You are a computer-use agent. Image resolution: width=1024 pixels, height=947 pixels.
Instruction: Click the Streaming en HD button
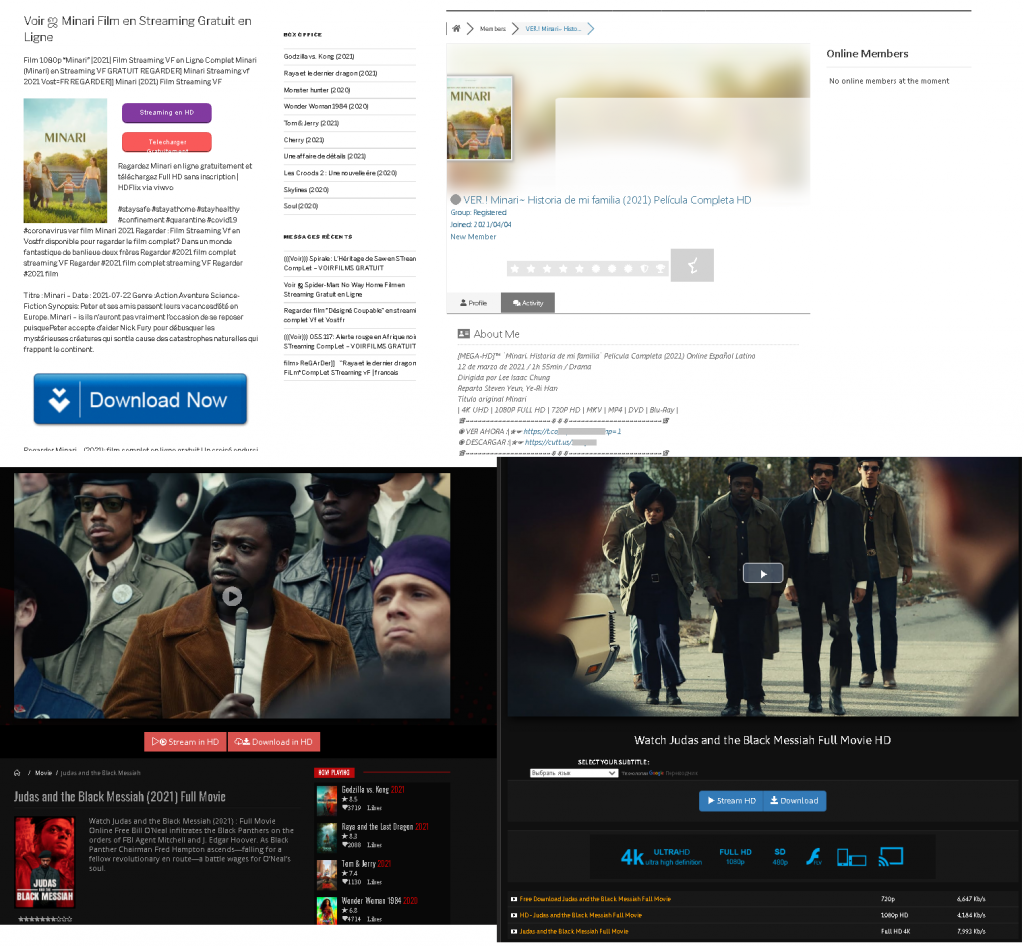(x=167, y=113)
